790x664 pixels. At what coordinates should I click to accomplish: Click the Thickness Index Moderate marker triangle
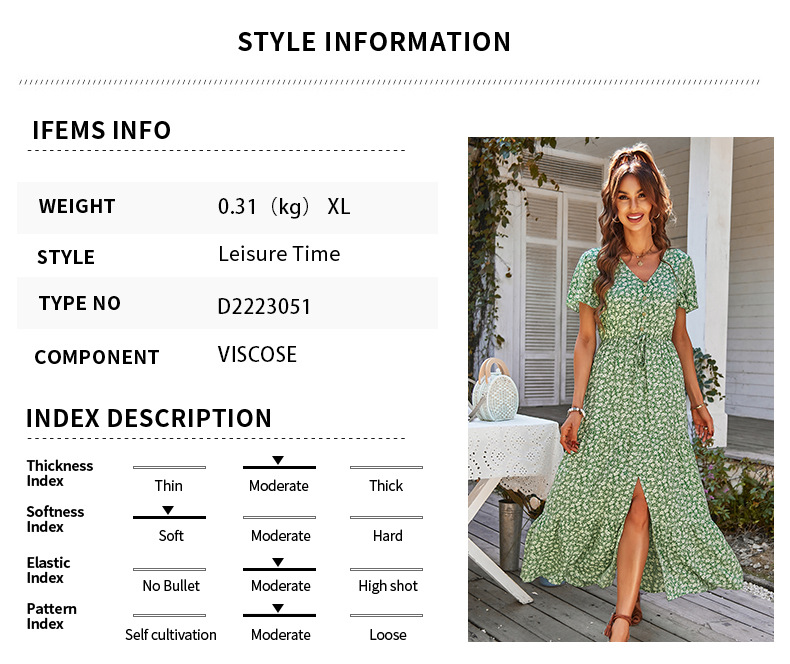click(x=278, y=460)
